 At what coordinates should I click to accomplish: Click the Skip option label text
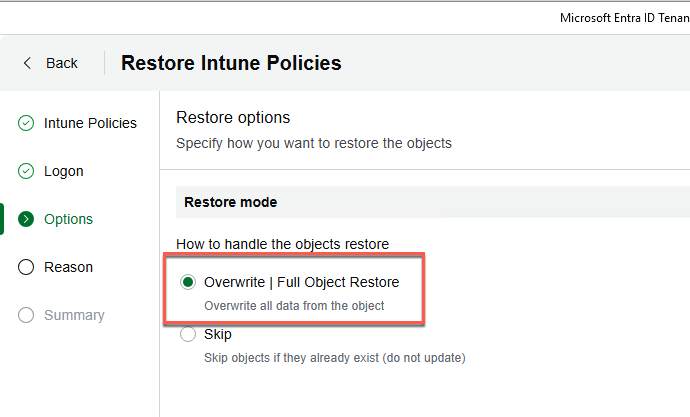tap(218, 335)
